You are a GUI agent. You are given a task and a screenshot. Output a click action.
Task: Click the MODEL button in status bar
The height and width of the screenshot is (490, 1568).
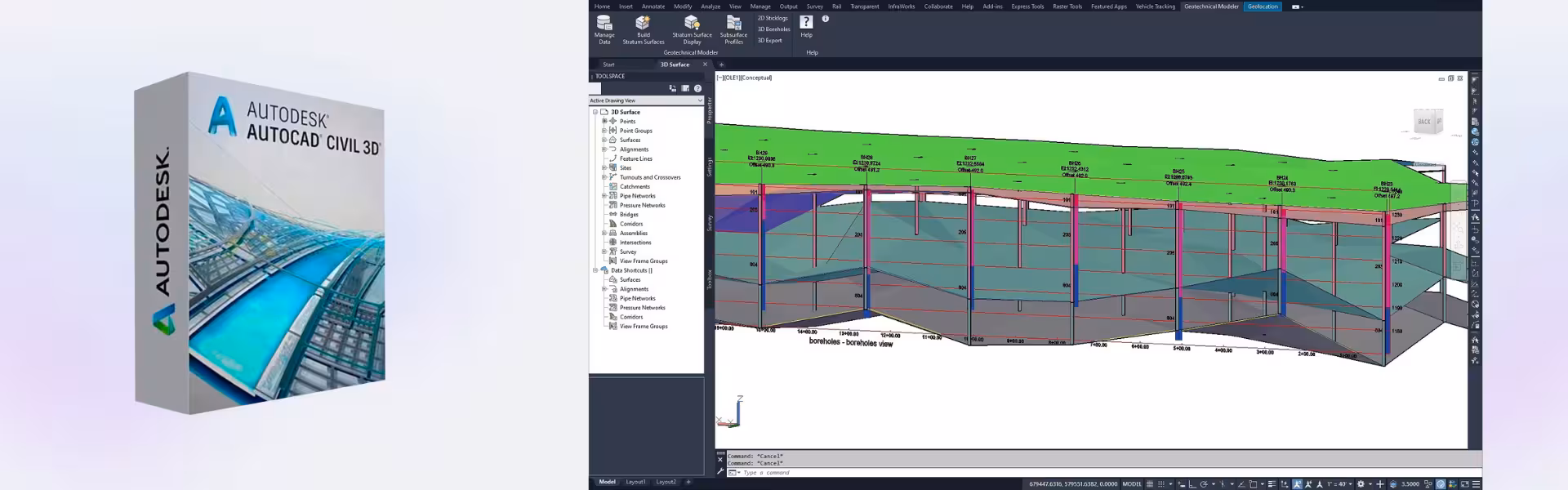[1132, 483]
